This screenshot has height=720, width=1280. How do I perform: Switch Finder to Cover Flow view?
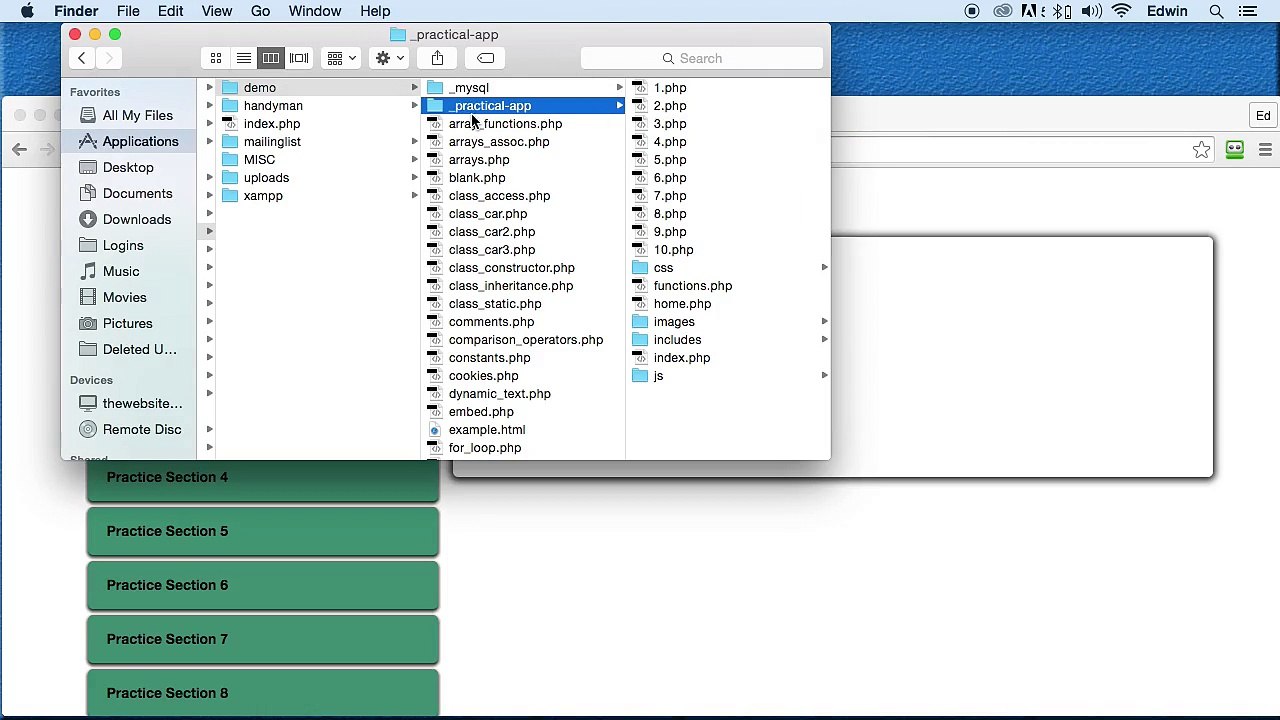[x=299, y=58]
